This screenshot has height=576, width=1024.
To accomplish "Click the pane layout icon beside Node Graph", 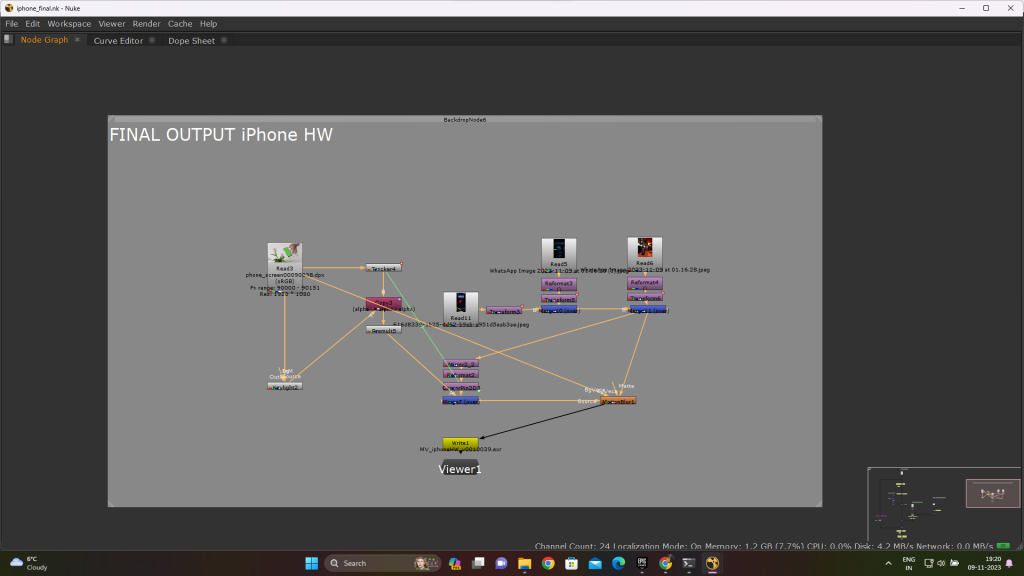I will [x=8, y=39].
